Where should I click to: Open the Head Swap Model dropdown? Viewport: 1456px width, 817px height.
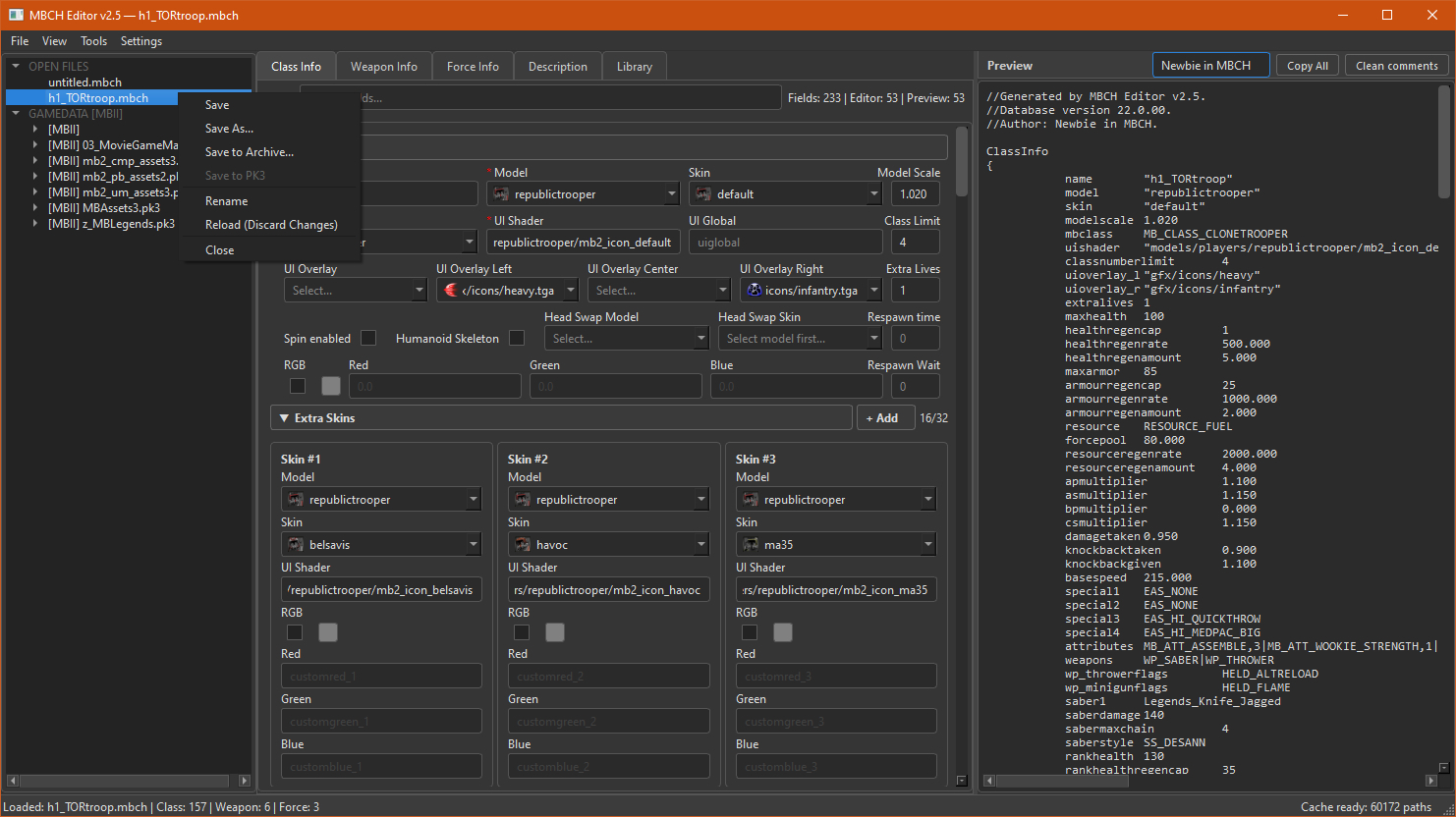pos(627,339)
